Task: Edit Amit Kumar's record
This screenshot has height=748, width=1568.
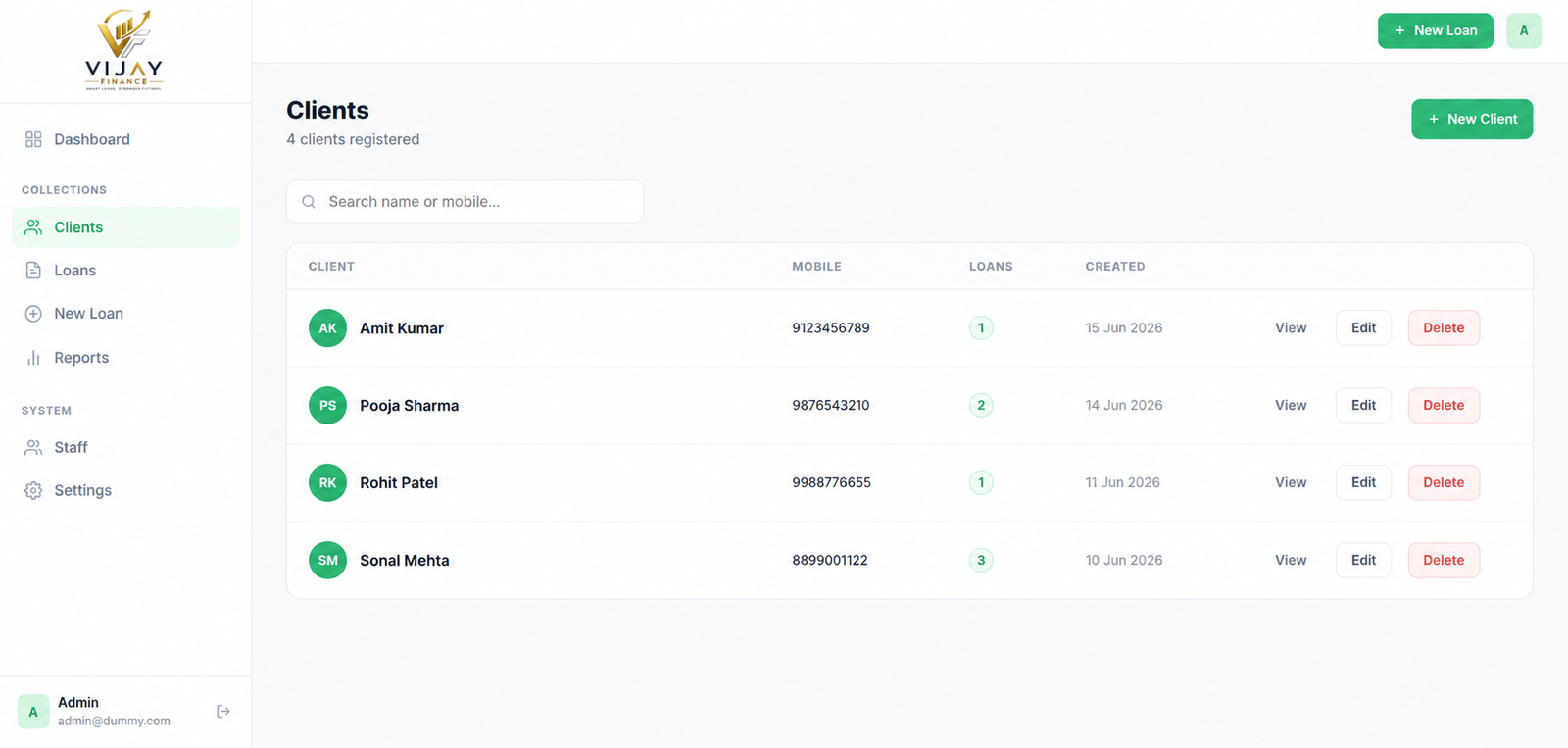Action: (x=1363, y=327)
